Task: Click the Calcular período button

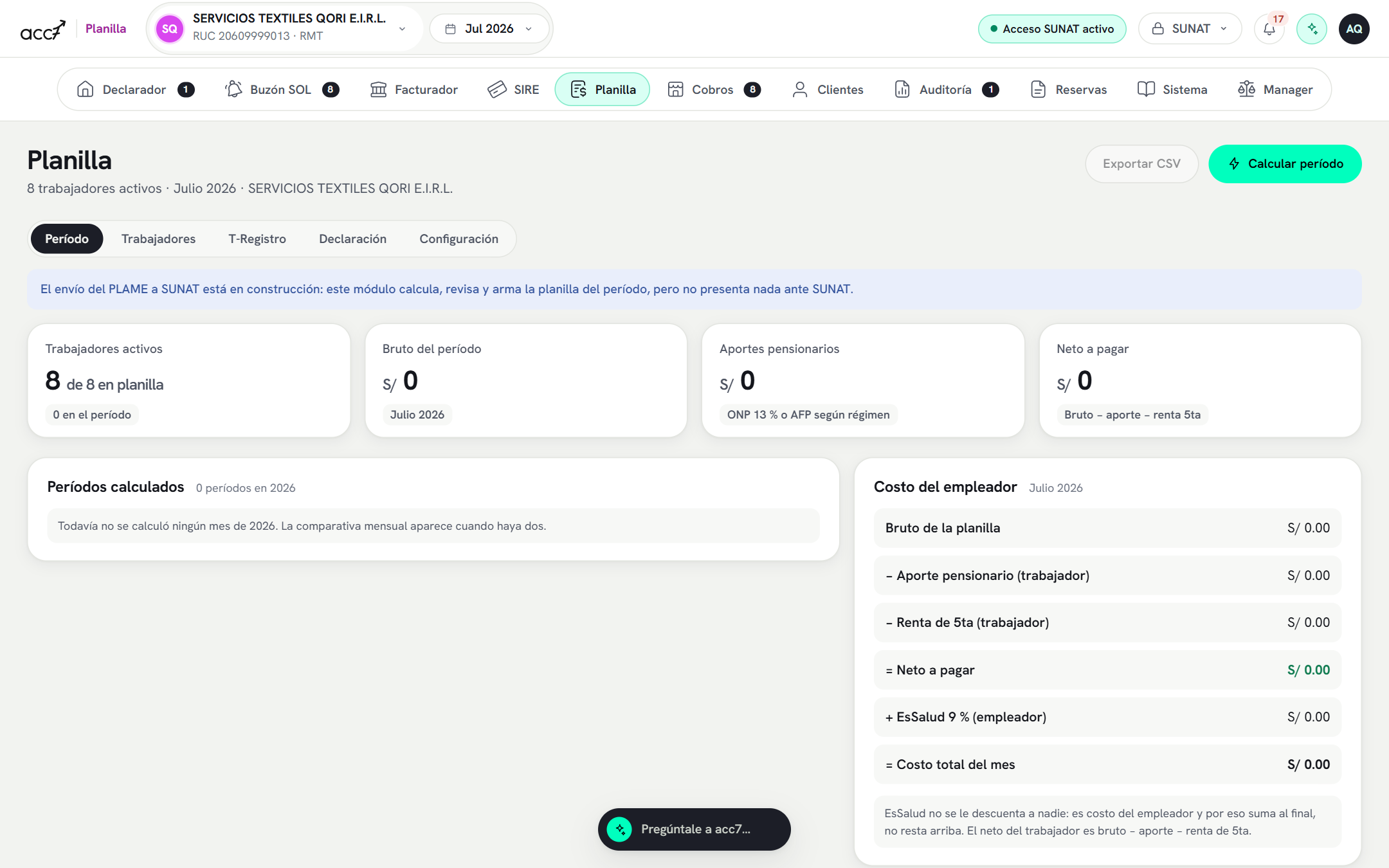Action: point(1285,164)
